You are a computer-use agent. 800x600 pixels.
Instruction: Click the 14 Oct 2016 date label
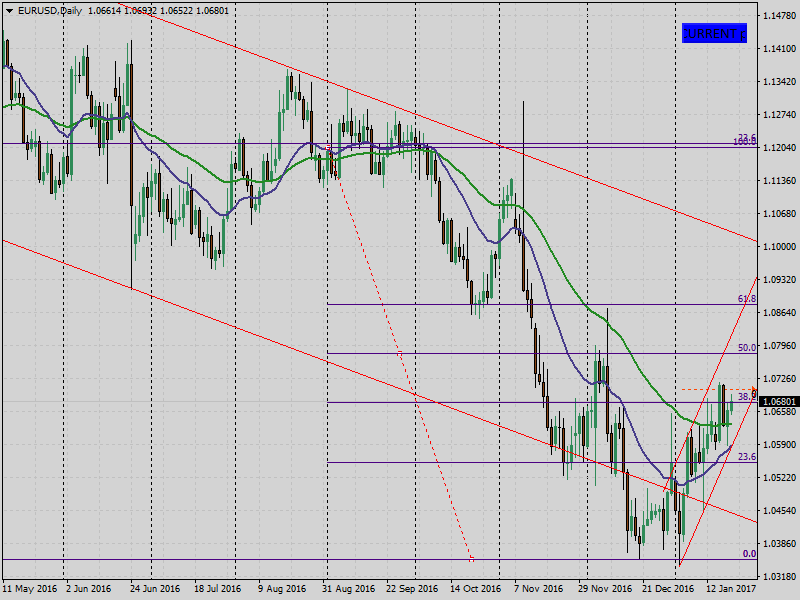click(x=476, y=589)
